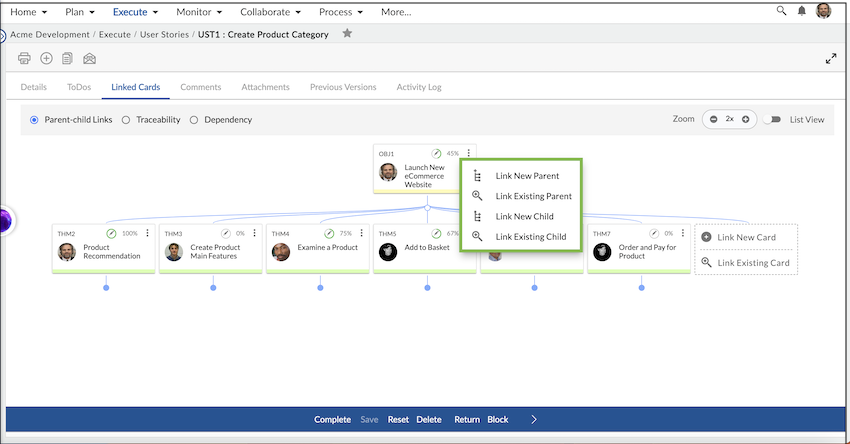Screen dimensions: 850x444
Task: Select the Traceability radio button
Action: (126, 120)
